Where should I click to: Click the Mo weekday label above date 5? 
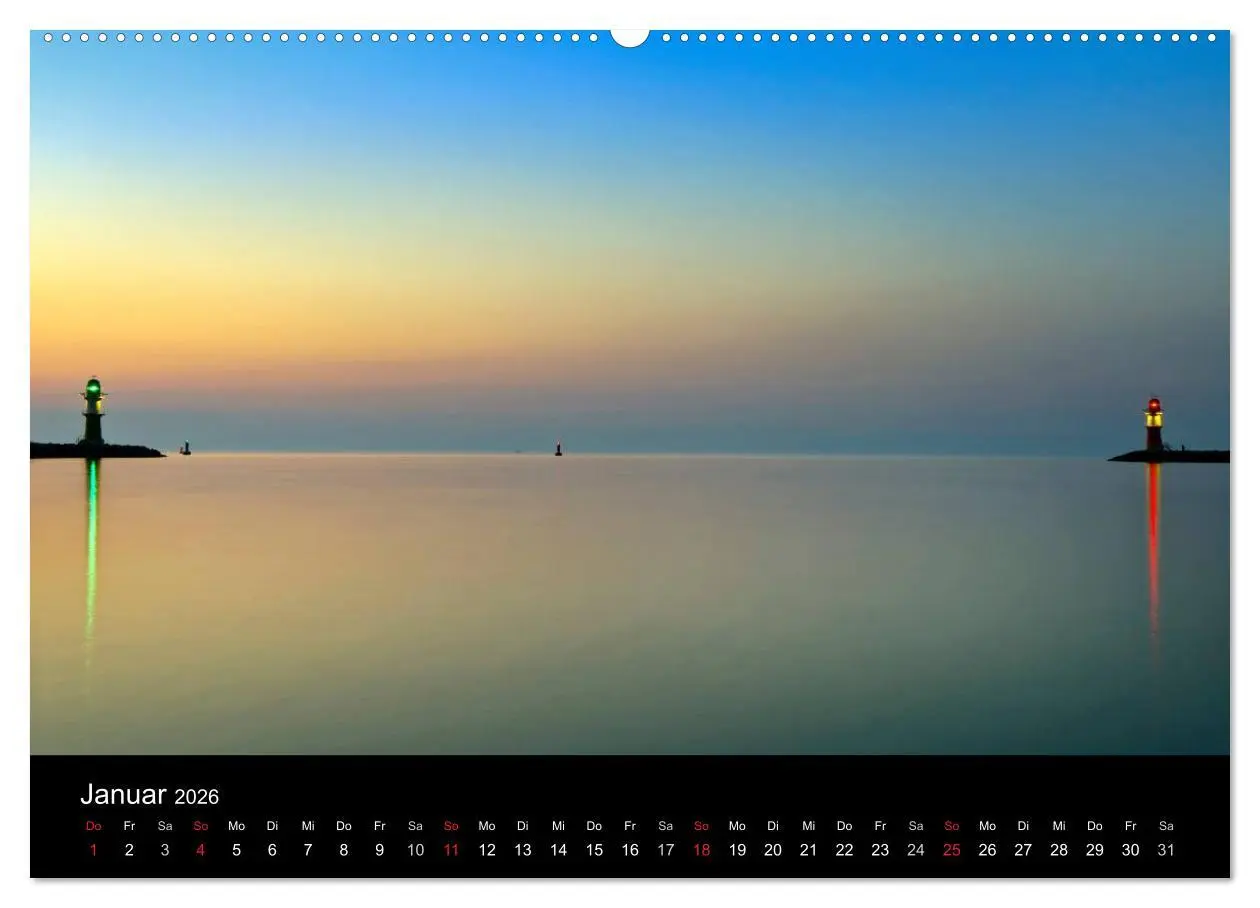tap(236, 826)
